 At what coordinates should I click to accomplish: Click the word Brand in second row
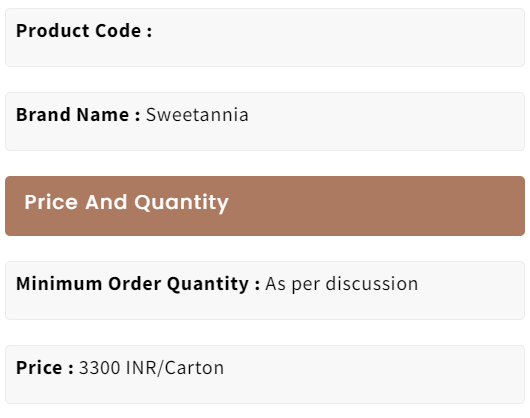pyautogui.click(x=43, y=115)
